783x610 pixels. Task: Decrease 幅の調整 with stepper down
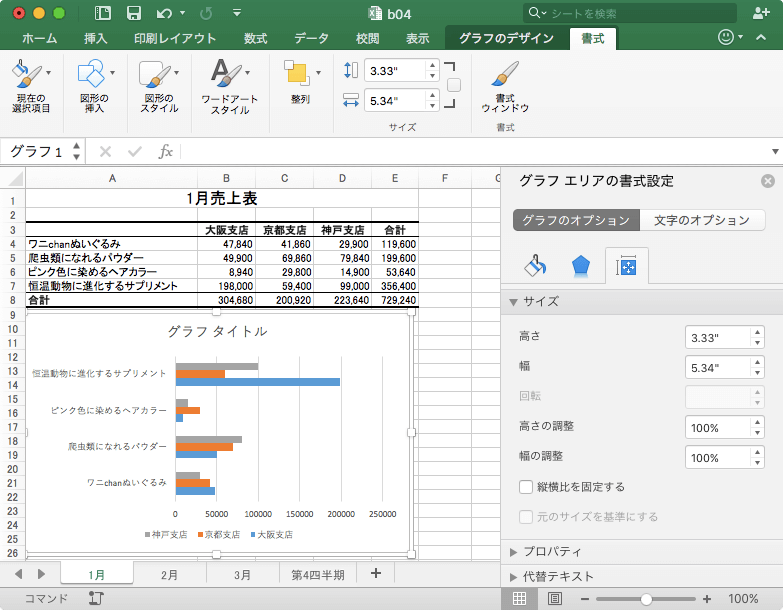click(x=758, y=463)
